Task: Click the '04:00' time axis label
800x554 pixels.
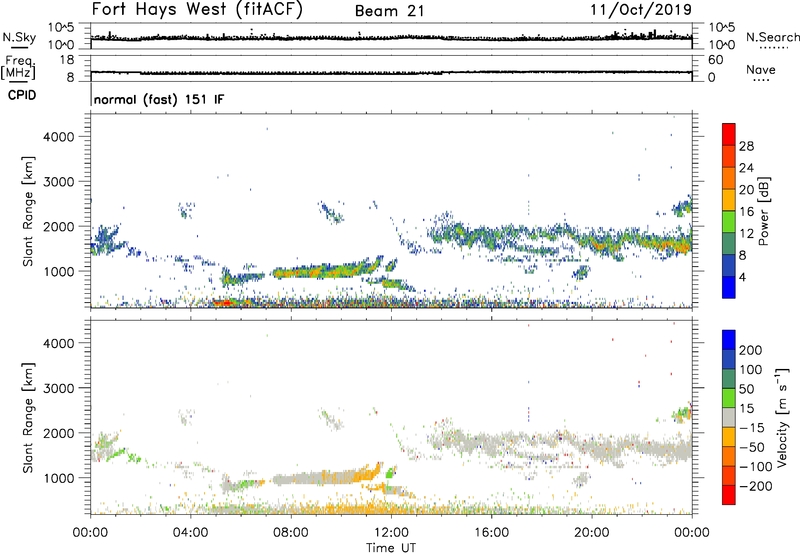Action: 191,533
